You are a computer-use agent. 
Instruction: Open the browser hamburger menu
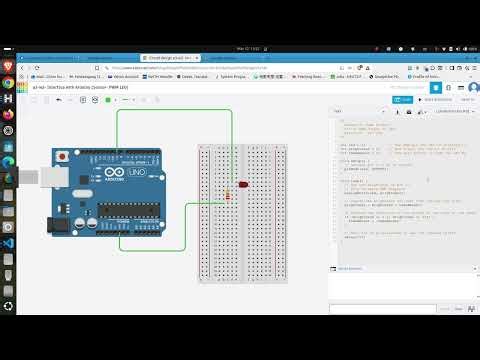click(475, 68)
